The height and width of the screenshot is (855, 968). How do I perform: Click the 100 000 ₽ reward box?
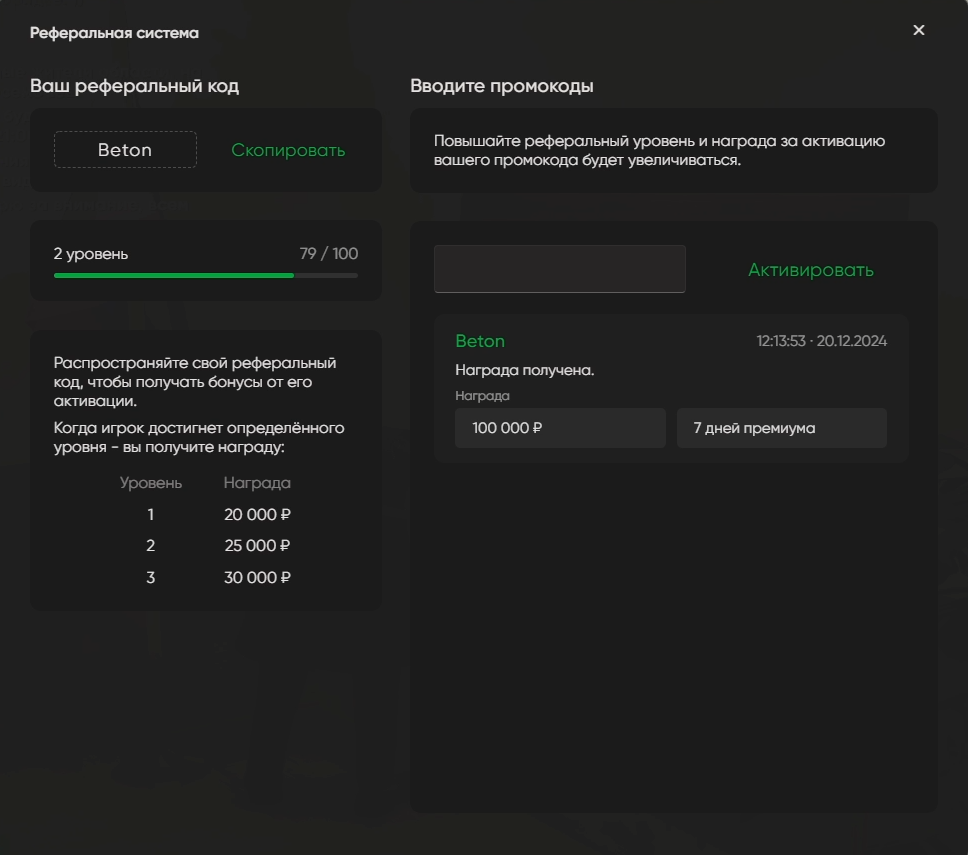point(560,428)
